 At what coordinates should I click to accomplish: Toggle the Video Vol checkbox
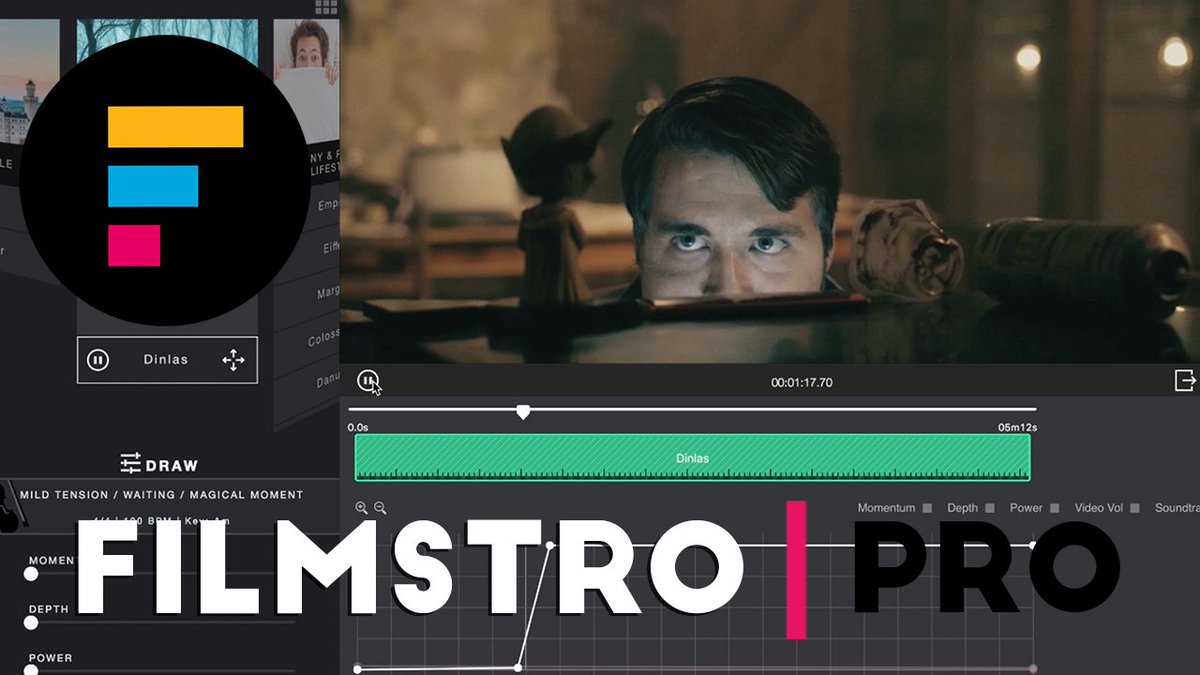(1135, 508)
